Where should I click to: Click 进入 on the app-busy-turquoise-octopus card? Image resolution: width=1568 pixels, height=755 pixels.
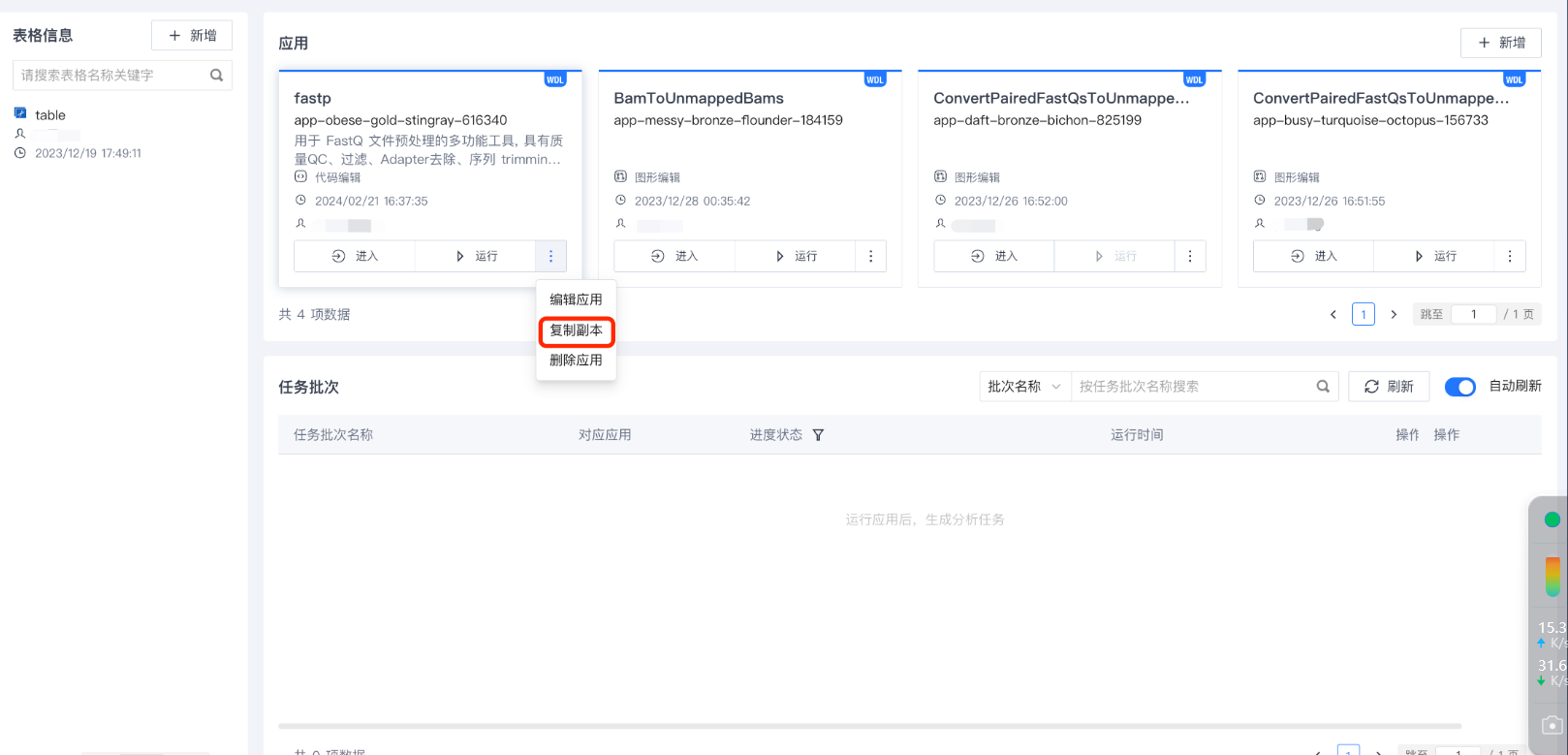1314,256
